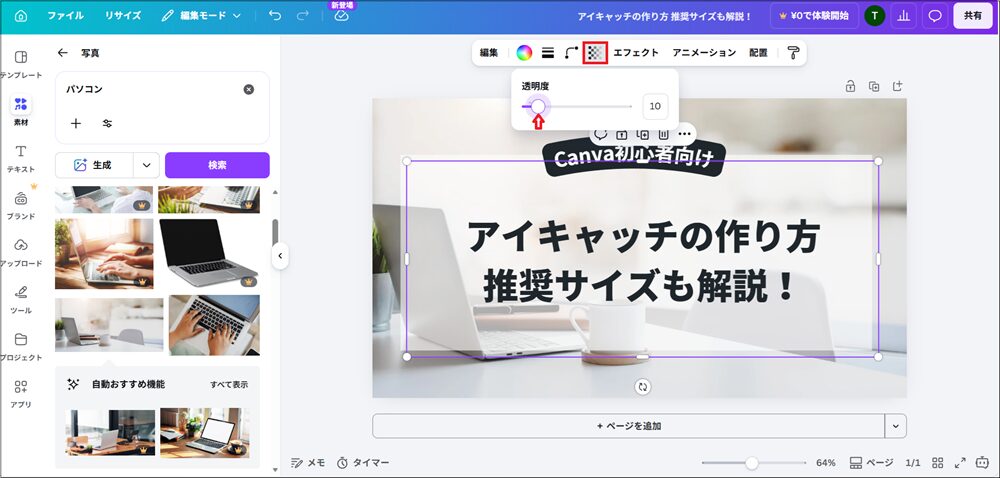Click the rotate handle below the element
Screen dimensions: 1000x478
642,386
